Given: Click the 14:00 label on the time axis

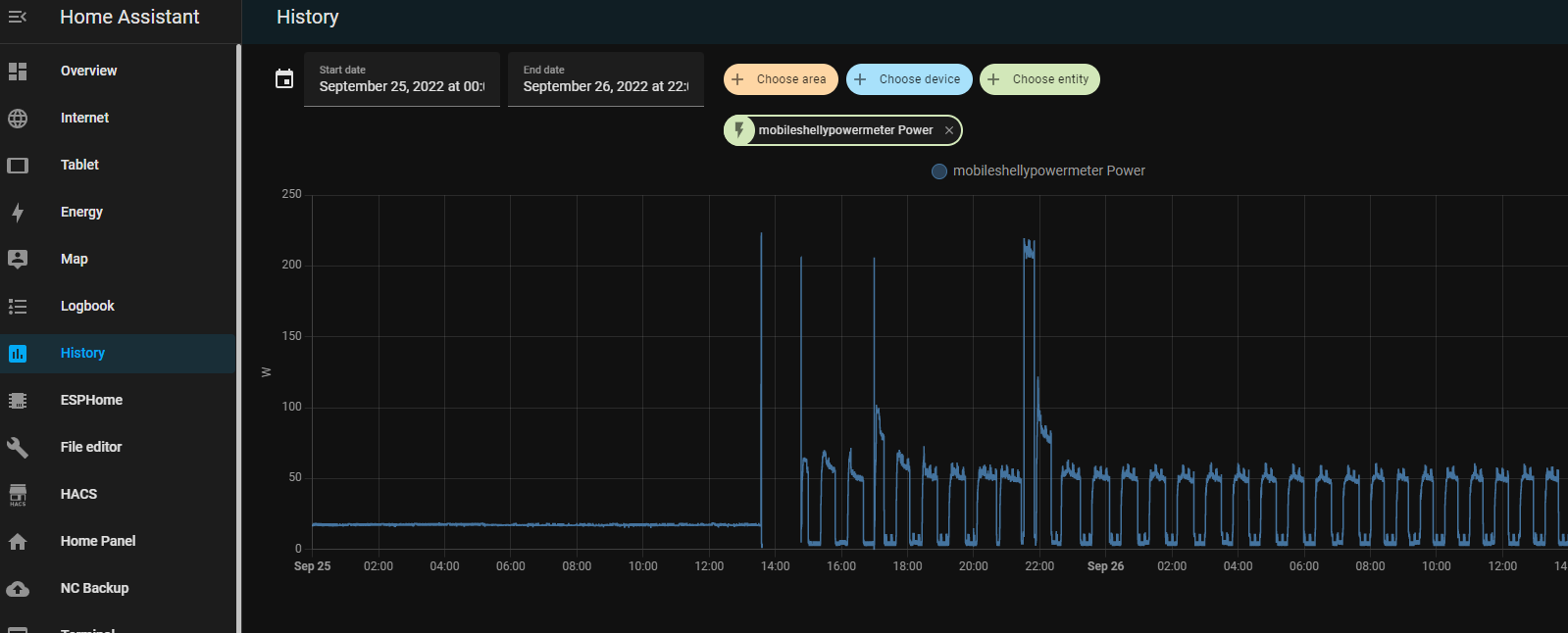Looking at the screenshot, I should point(775,566).
